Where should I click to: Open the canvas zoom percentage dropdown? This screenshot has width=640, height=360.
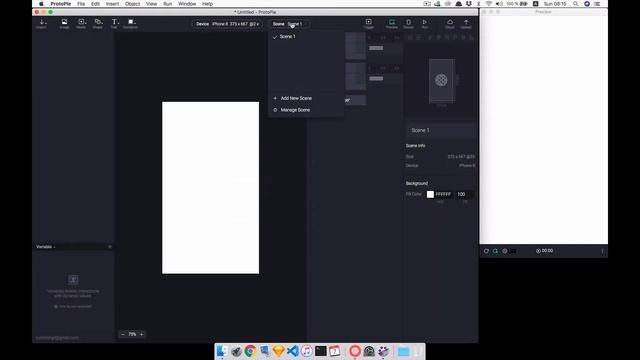132,334
